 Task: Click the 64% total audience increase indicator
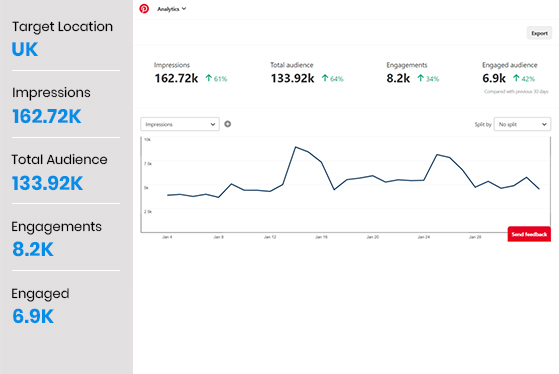(333, 78)
